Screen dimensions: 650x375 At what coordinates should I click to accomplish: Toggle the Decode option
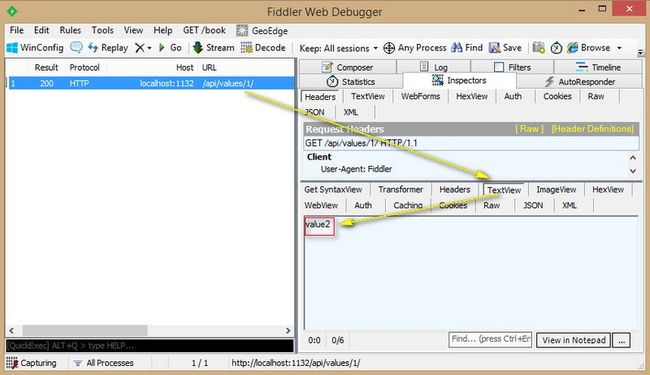click(263, 48)
